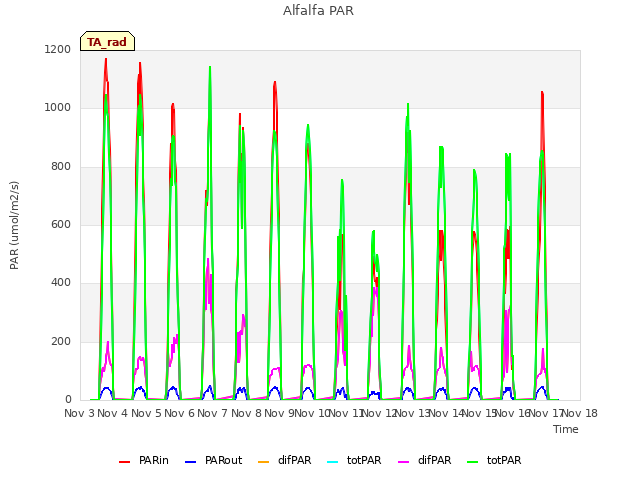
Task: Click the blue PARout legend swatch
Action: point(191,462)
